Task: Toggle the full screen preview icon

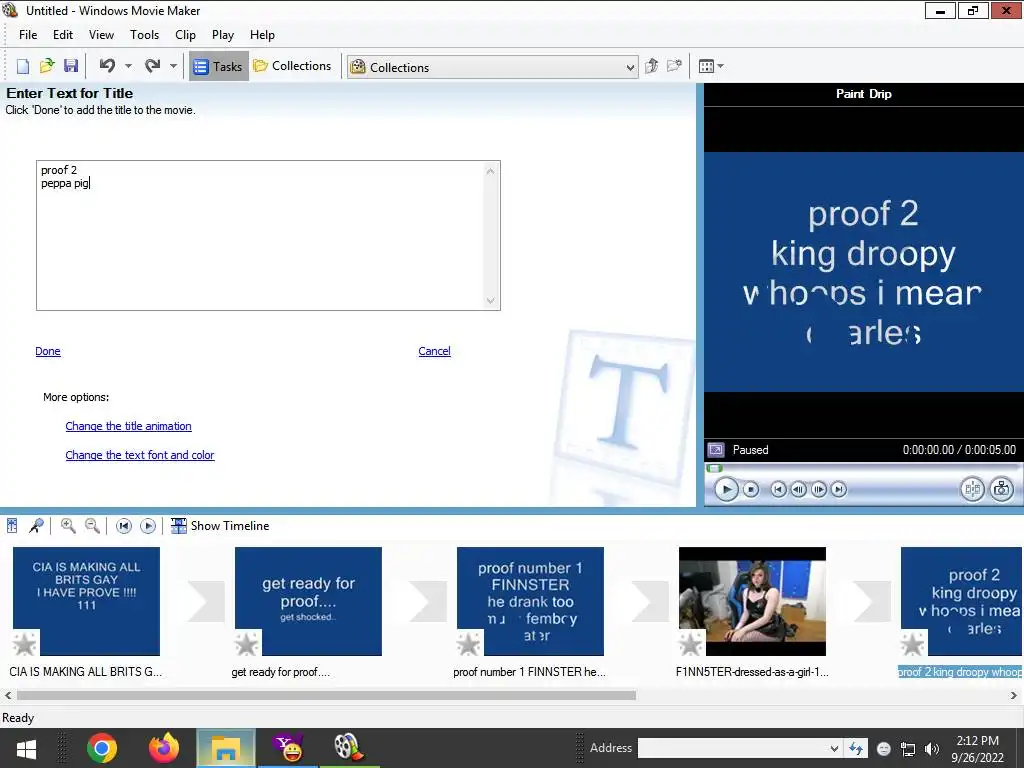Action: [716, 450]
